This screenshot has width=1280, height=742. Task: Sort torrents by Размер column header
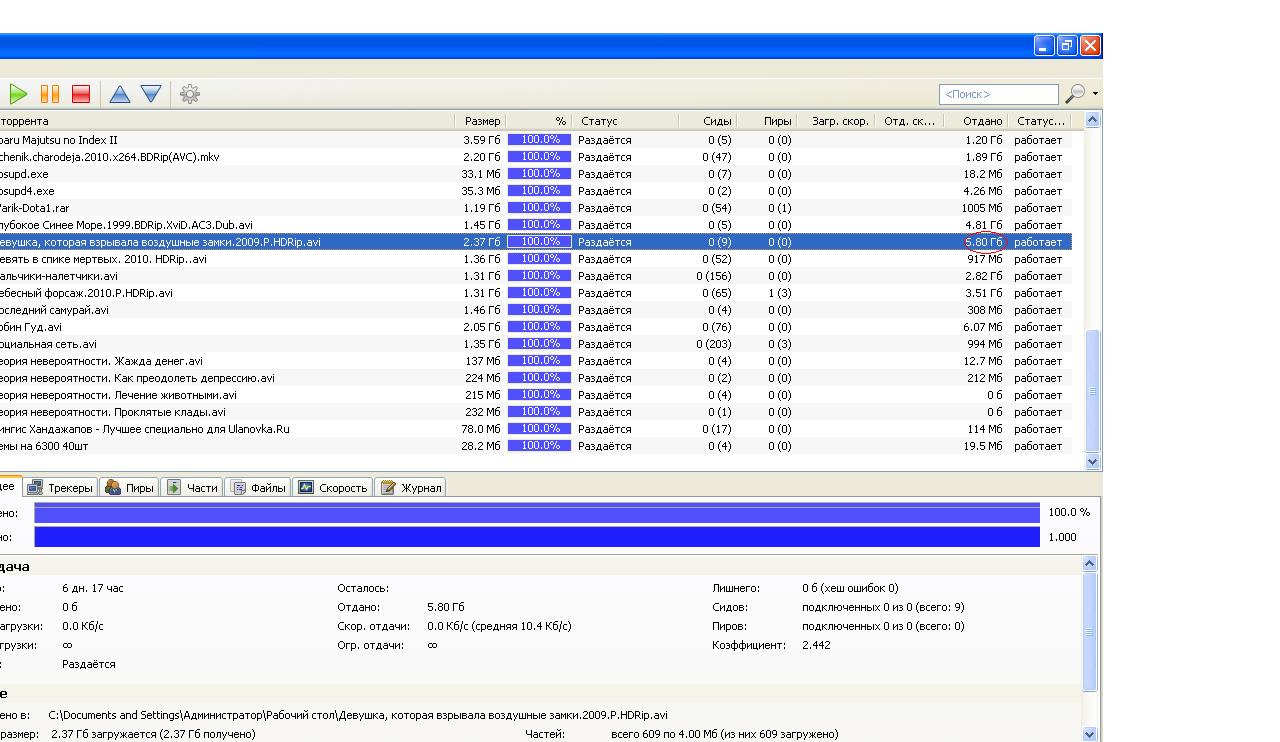coord(481,121)
